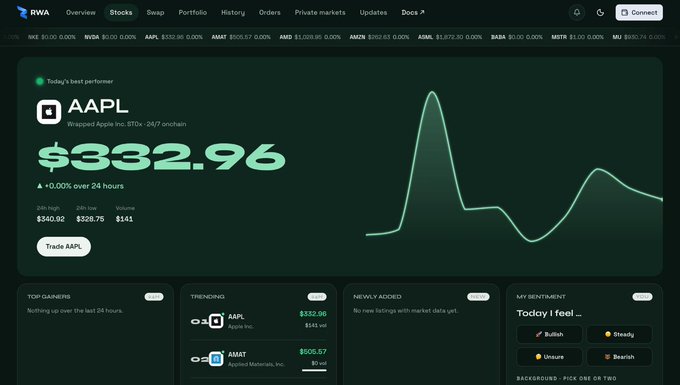
Task: Click the 24h low value $328.75
Action: [x=90, y=219]
